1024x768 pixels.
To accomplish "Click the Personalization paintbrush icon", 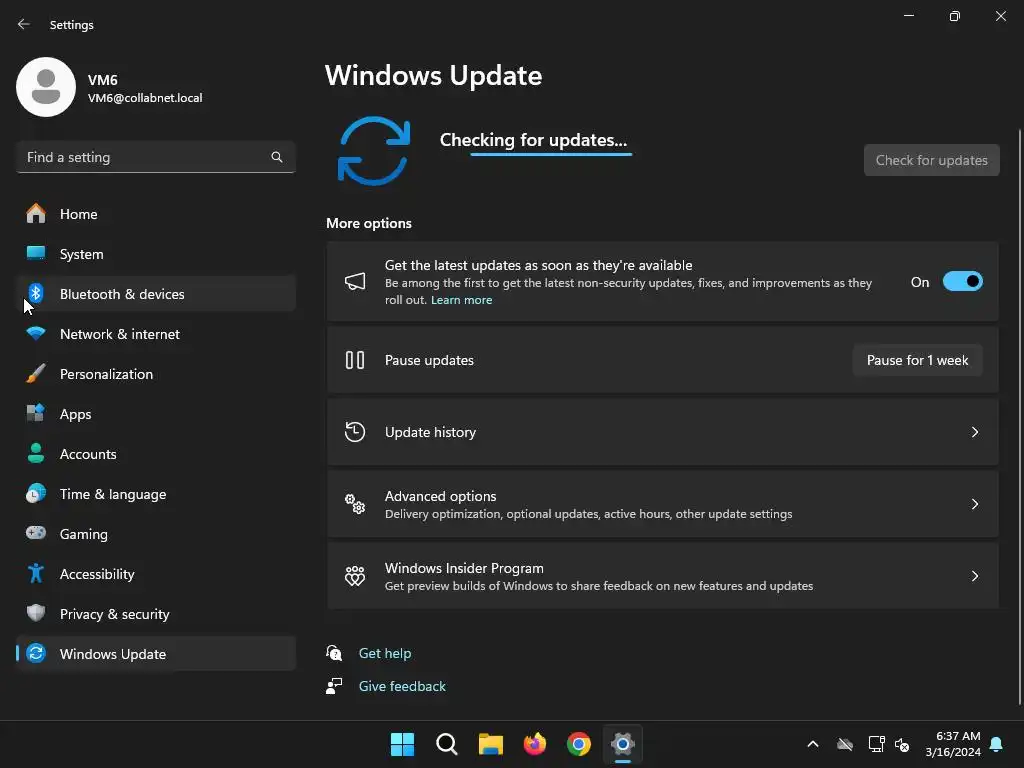I will (36, 374).
